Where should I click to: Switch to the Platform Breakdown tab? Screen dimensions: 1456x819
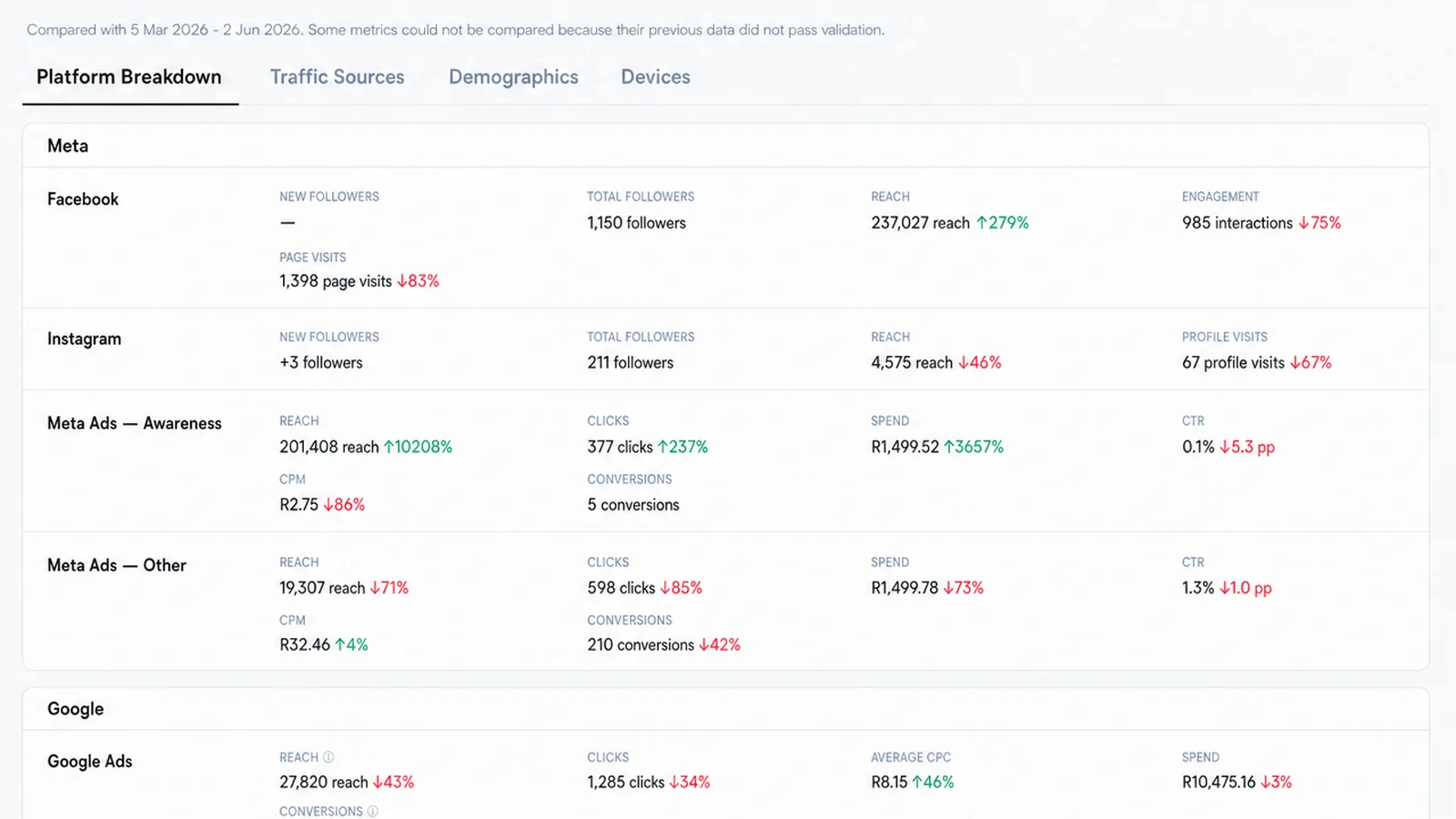coord(129,77)
